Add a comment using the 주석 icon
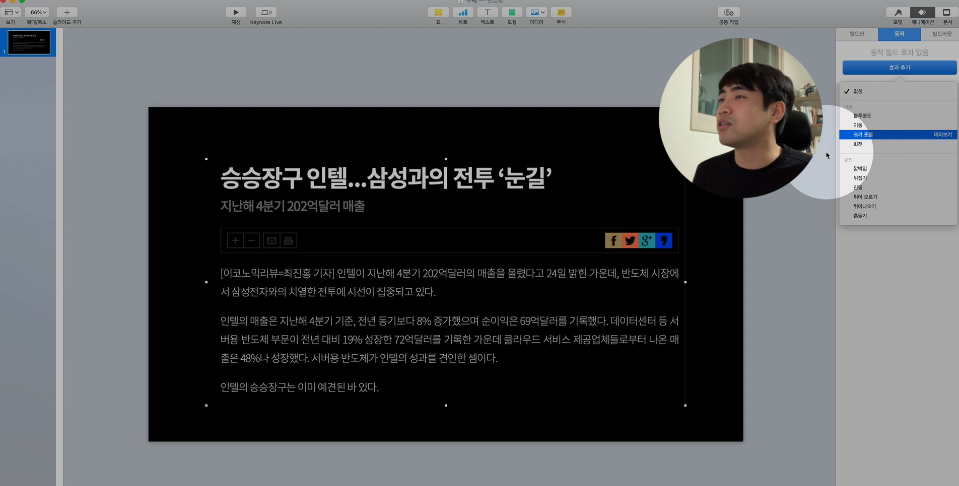The width and height of the screenshot is (959, 486). (561, 12)
